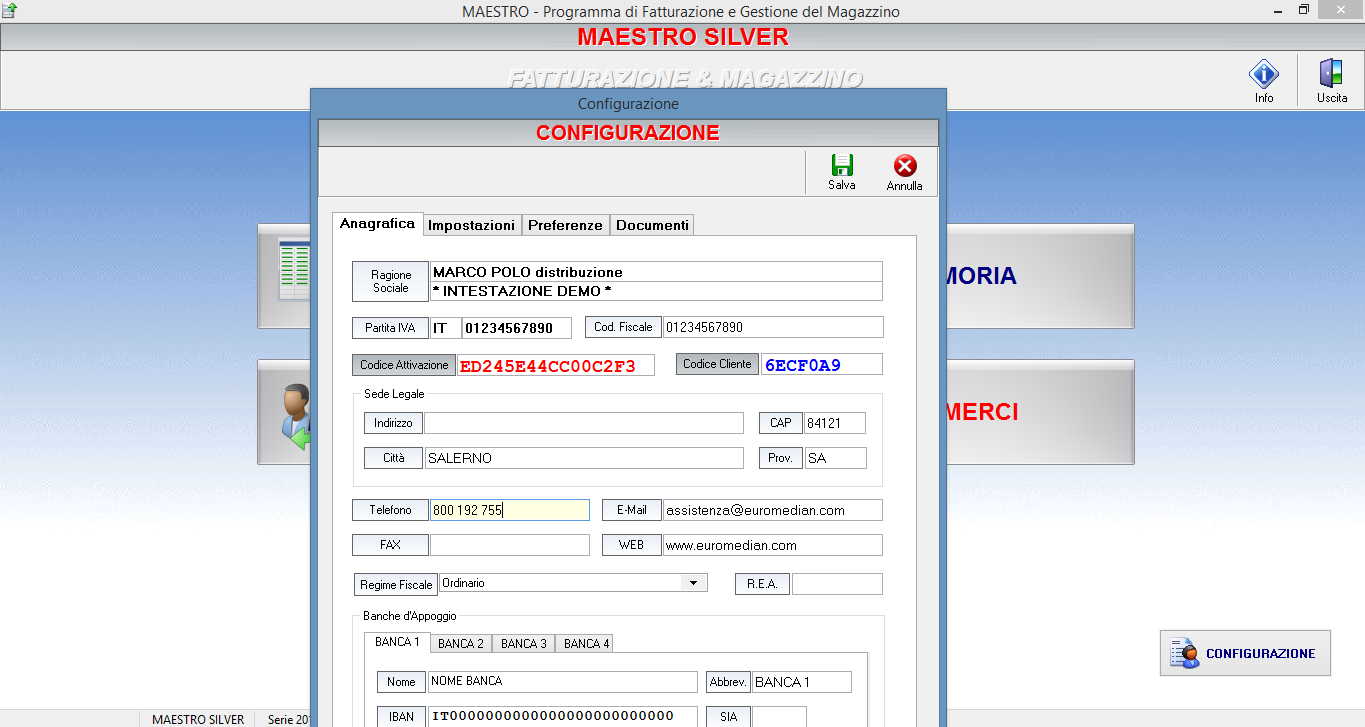Select the BANCA 1 tab
The image size is (1365, 727).
click(x=397, y=642)
